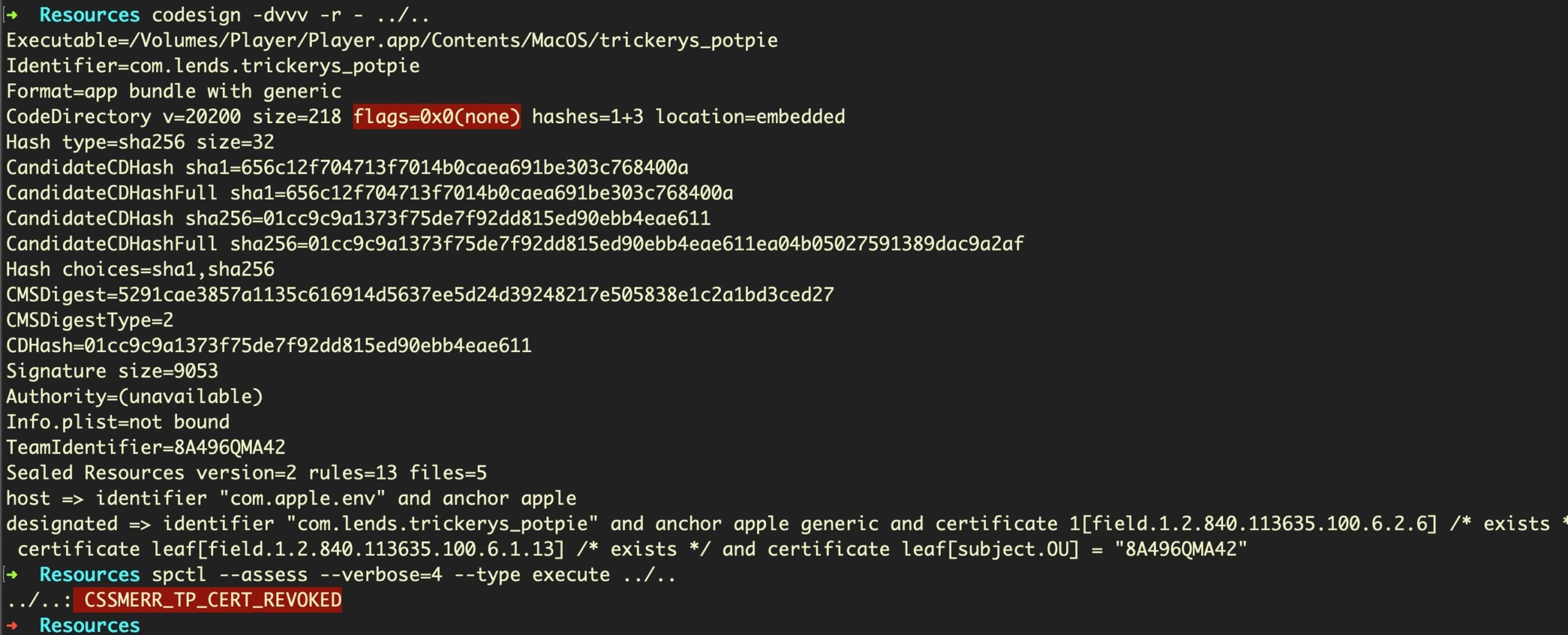Viewport: 1568px width, 635px height.
Task: Click the Signature size=9053 text
Action: point(112,371)
